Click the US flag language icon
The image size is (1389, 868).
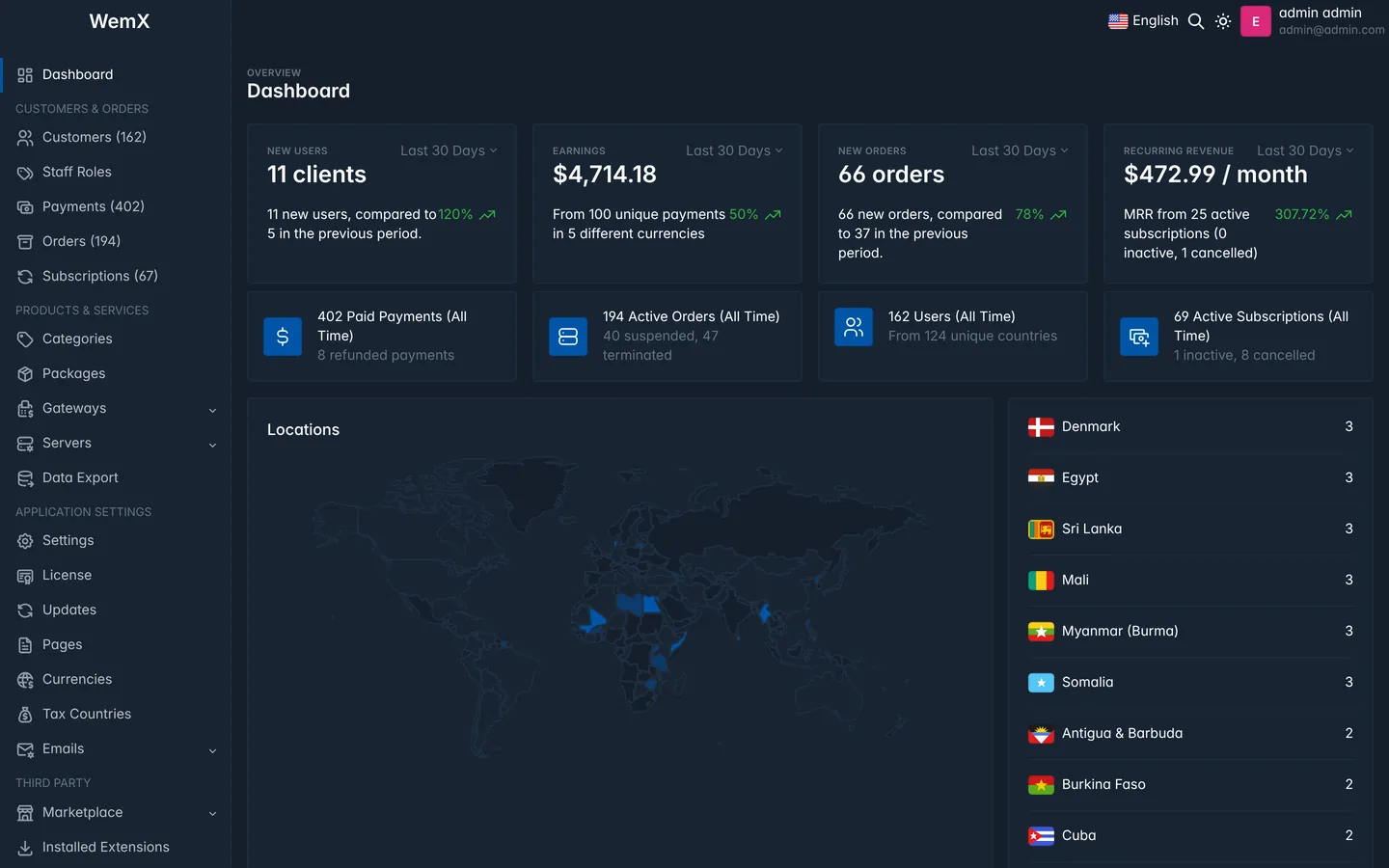pyautogui.click(x=1118, y=21)
